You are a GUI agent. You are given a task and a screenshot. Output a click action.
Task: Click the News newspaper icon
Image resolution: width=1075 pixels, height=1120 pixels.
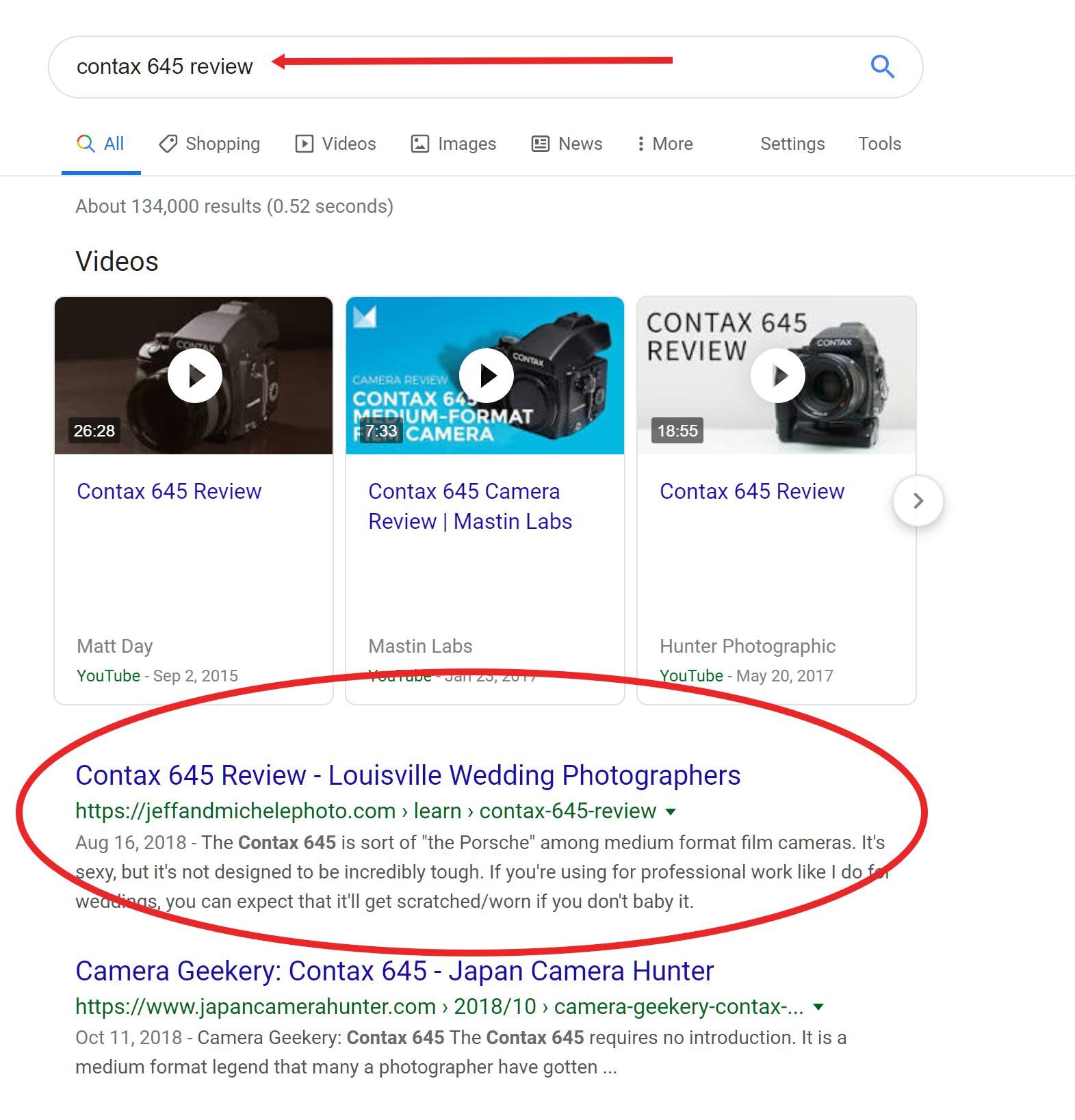point(541,144)
